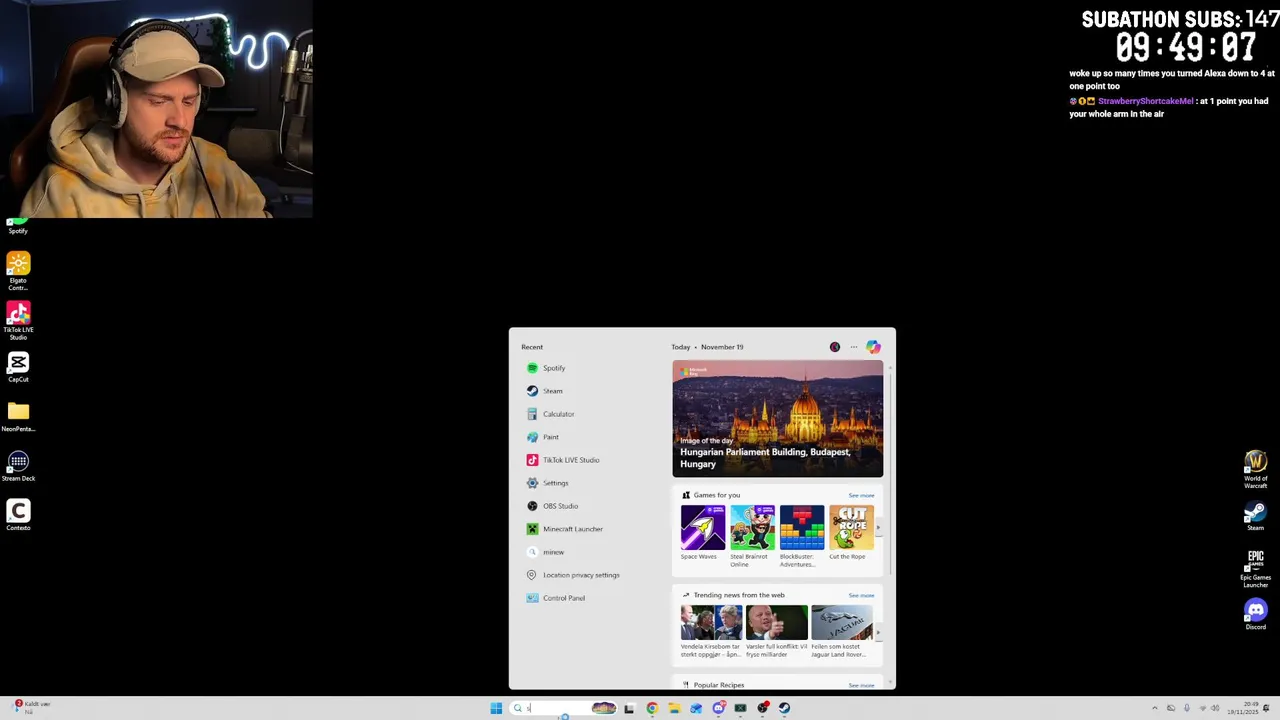Open notifications bell in system tray
This screenshot has height=720, width=1280.
point(1266,708)
